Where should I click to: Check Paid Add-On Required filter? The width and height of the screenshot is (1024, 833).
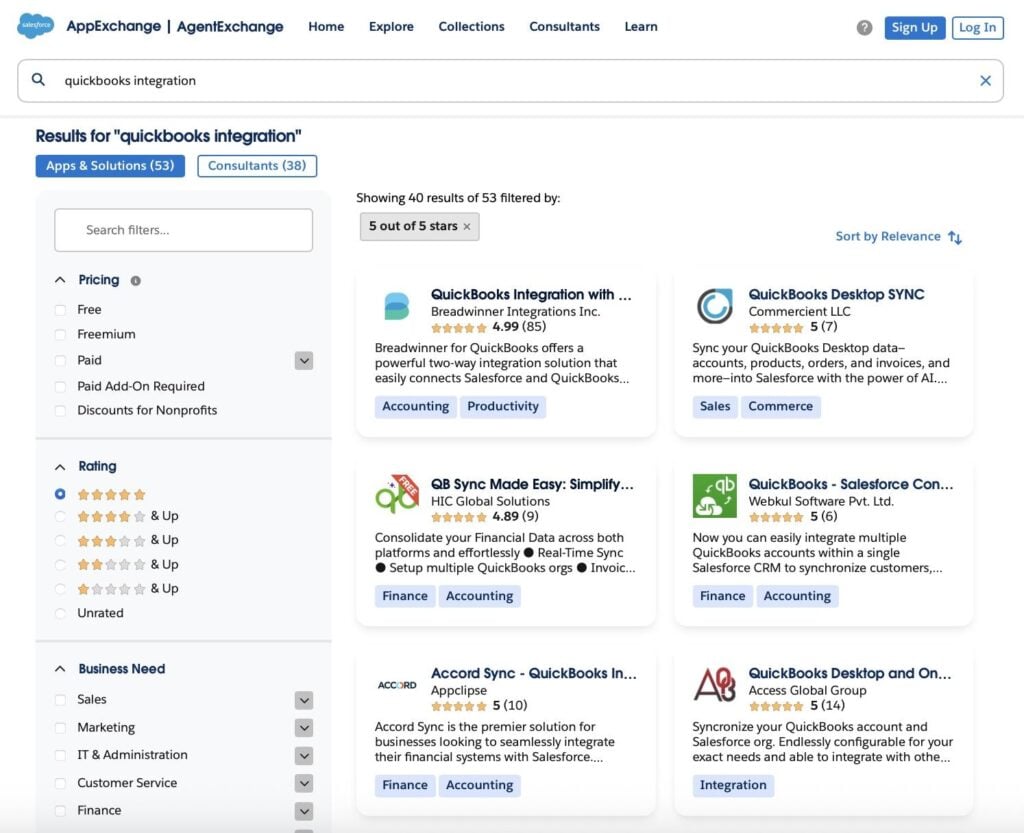click(60, 386)
